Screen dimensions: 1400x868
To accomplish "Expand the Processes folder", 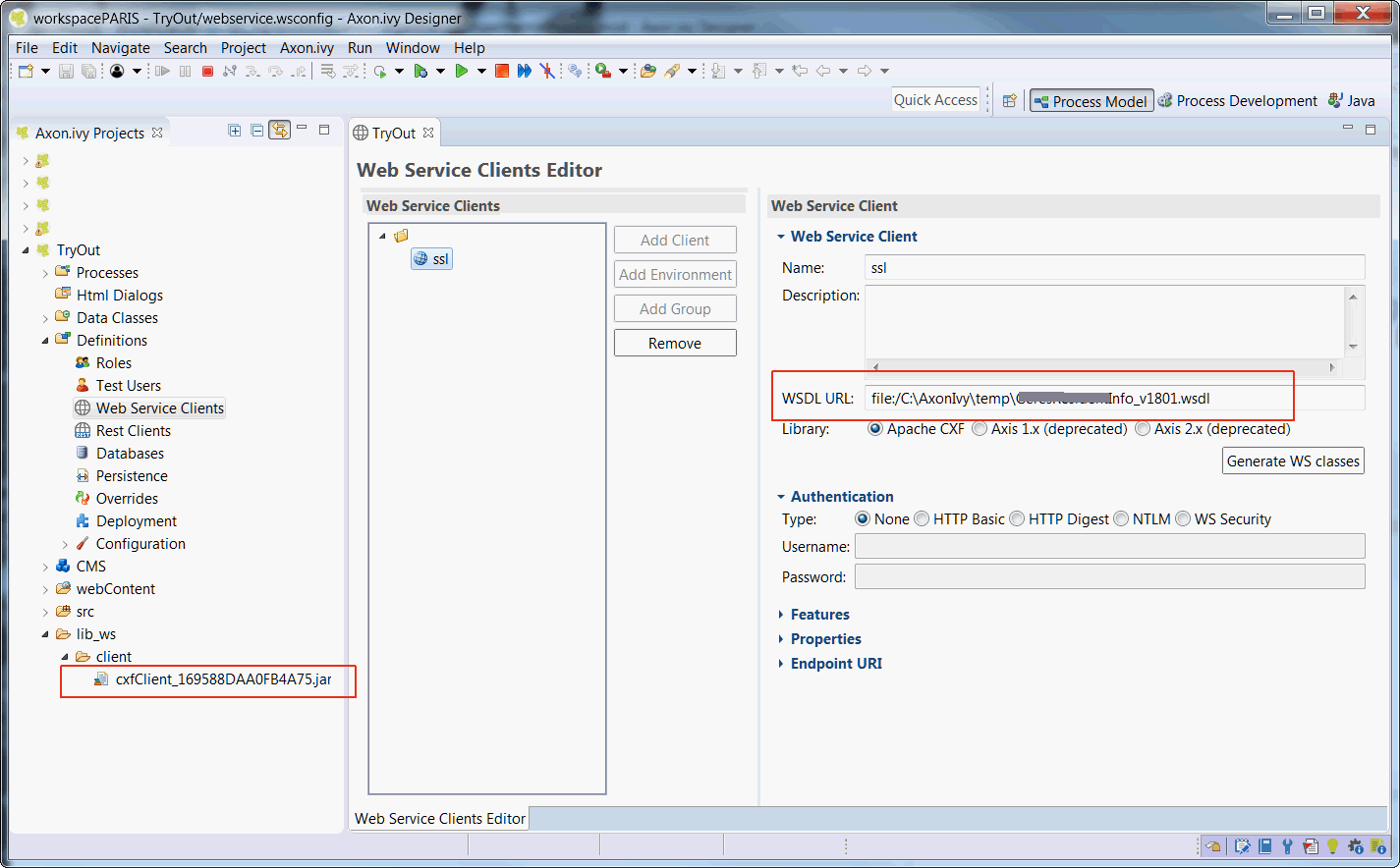I will click(x=45, y=273).
